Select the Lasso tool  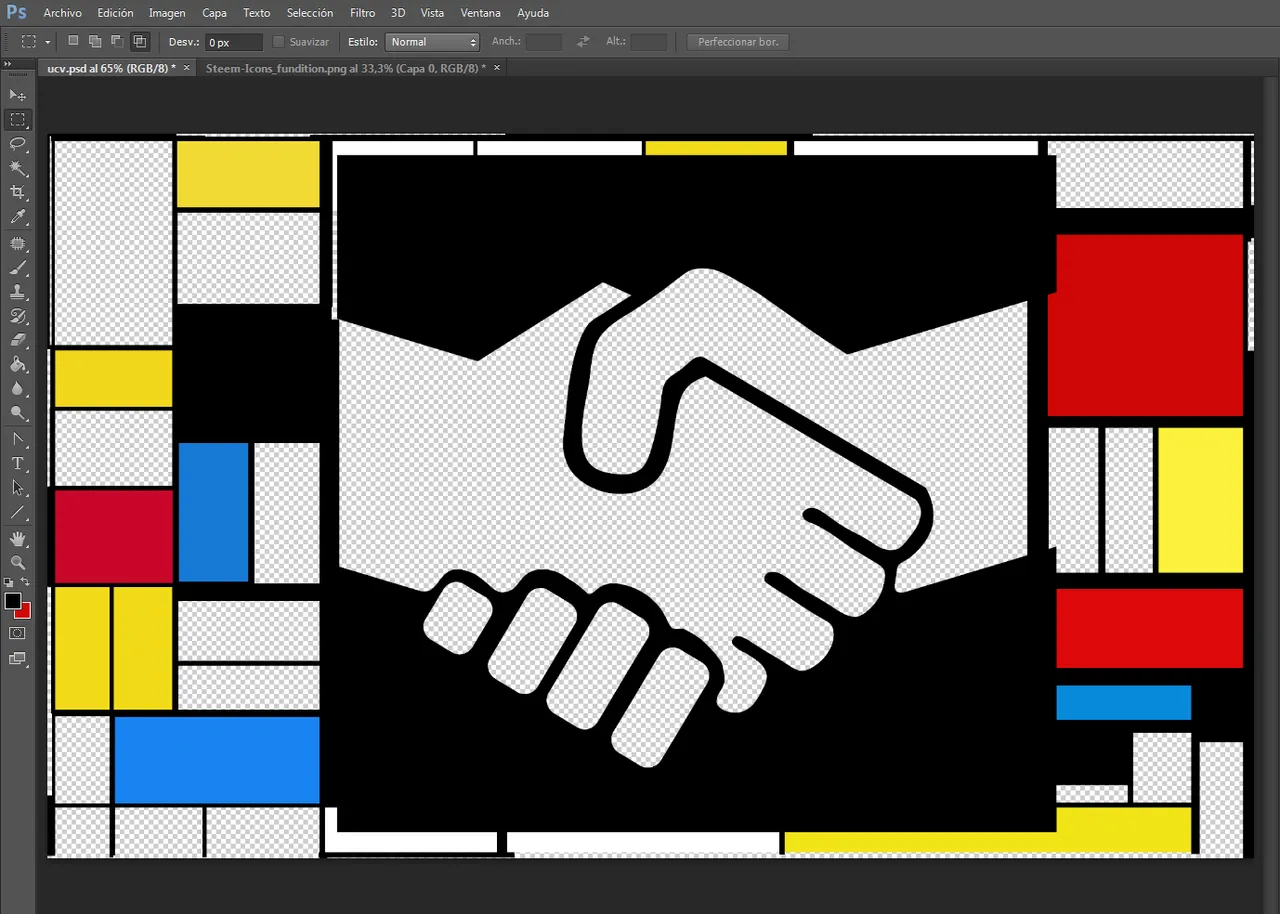[17, 144]
